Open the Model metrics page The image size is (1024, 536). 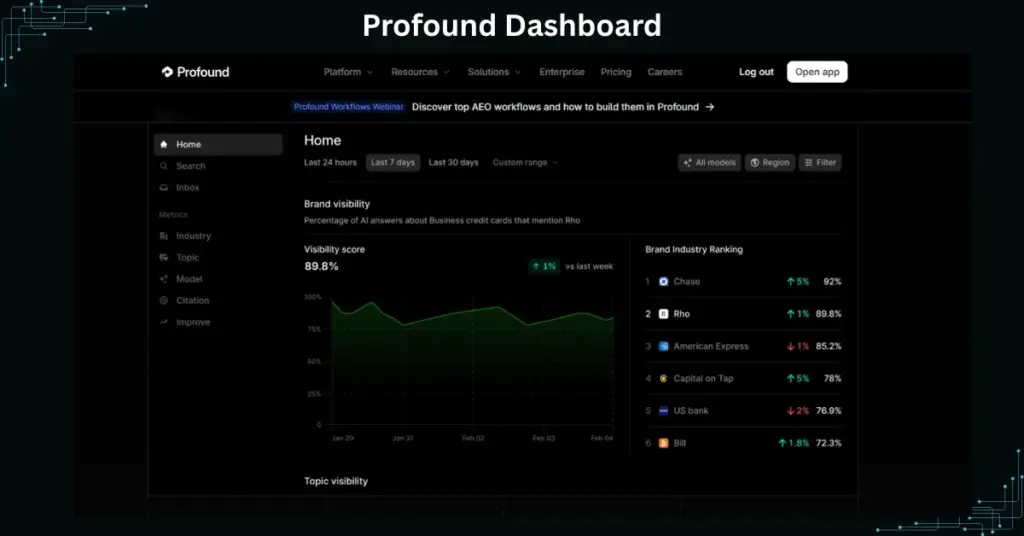click(189, 279)
